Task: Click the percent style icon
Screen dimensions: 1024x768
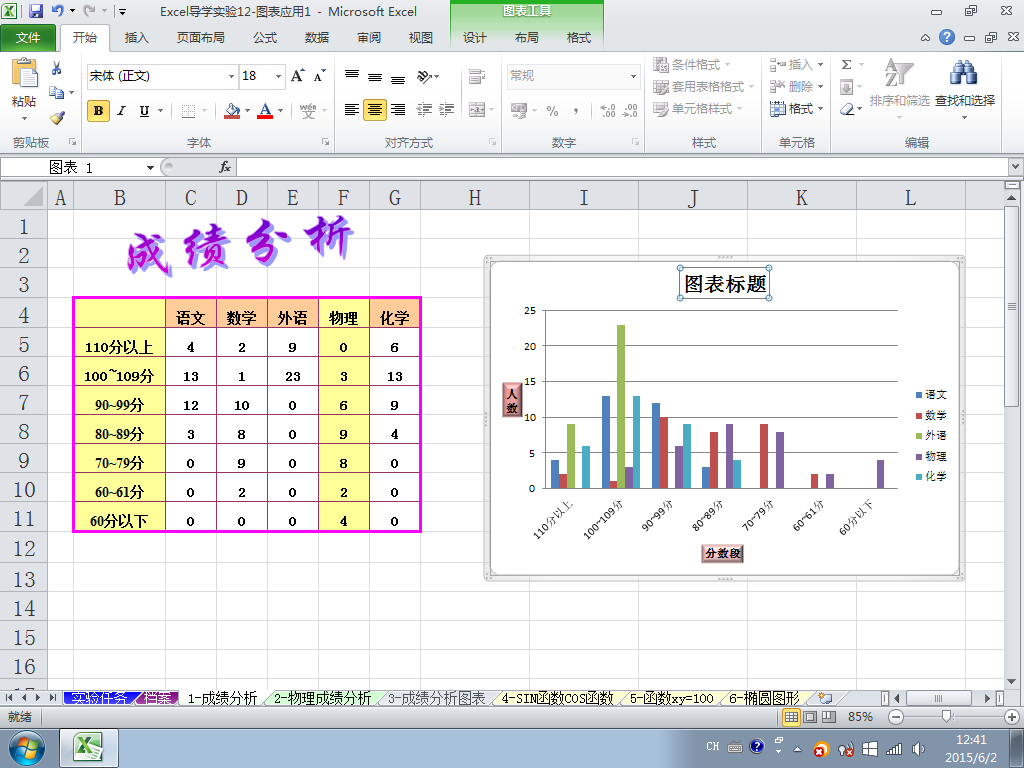Action: [552, 111]
